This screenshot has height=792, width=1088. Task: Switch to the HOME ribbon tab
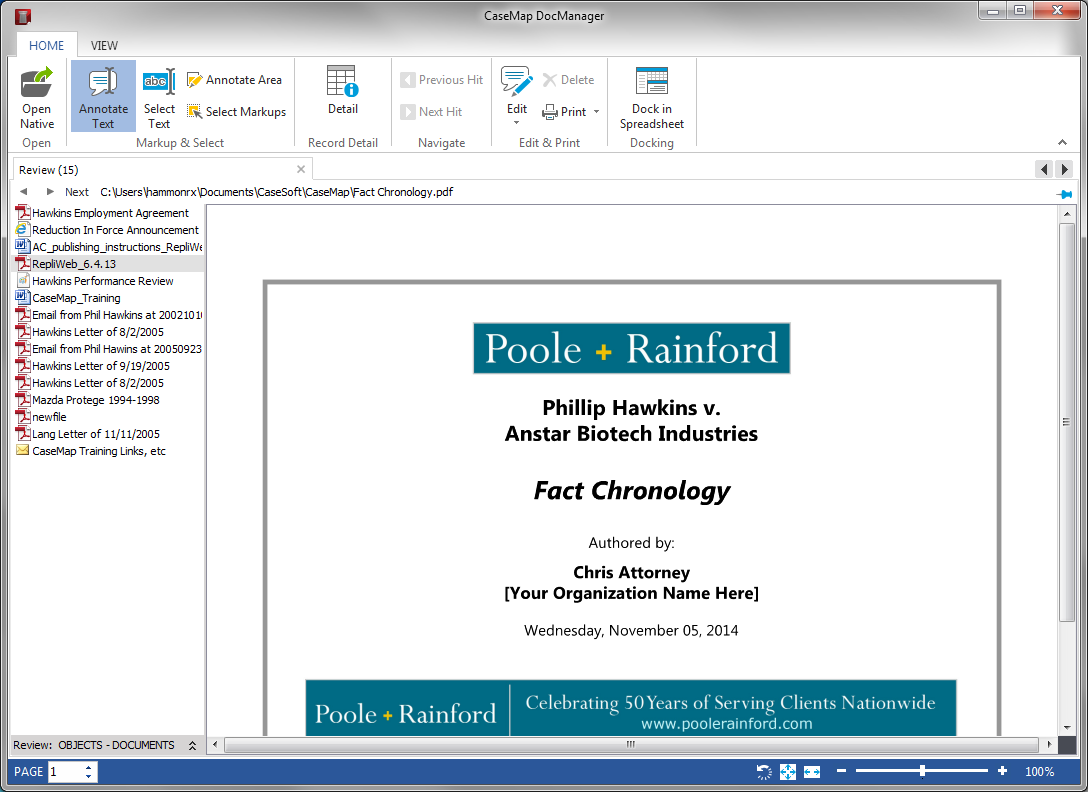(46, 46)
